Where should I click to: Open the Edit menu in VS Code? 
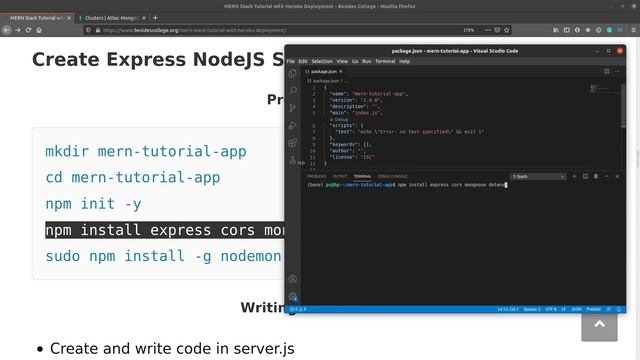(x=303, y=61)
